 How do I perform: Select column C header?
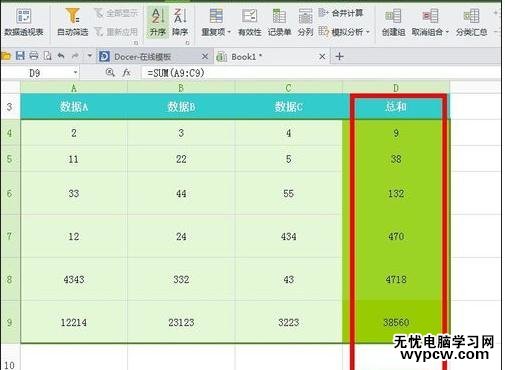click(288, 88)
